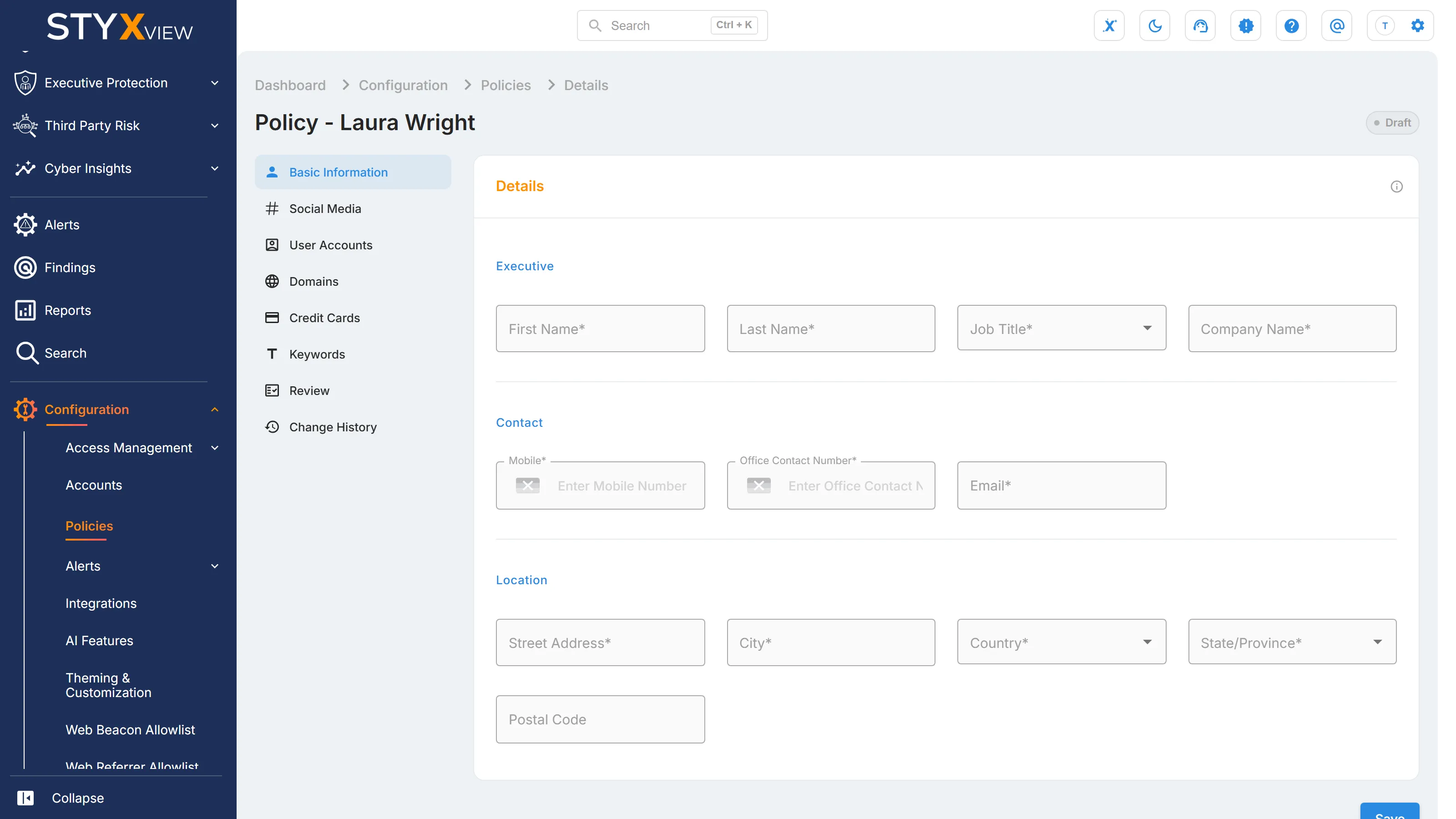The image size is (1456, 819).
Task: Click the @ mentions icon
Action: [1337, 25]
